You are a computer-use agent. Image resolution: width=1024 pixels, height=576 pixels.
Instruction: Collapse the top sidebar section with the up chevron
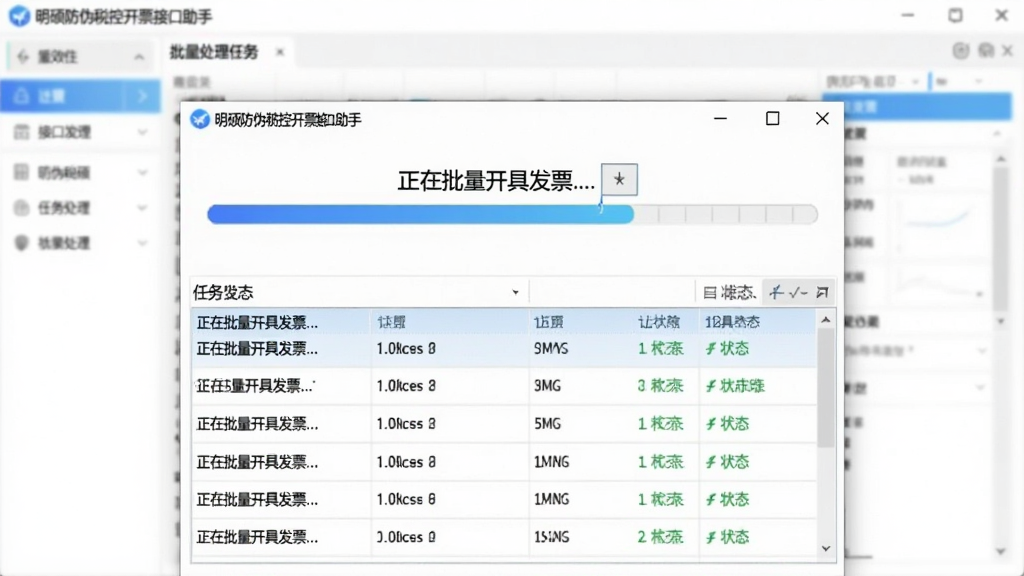tap(139, 57)
